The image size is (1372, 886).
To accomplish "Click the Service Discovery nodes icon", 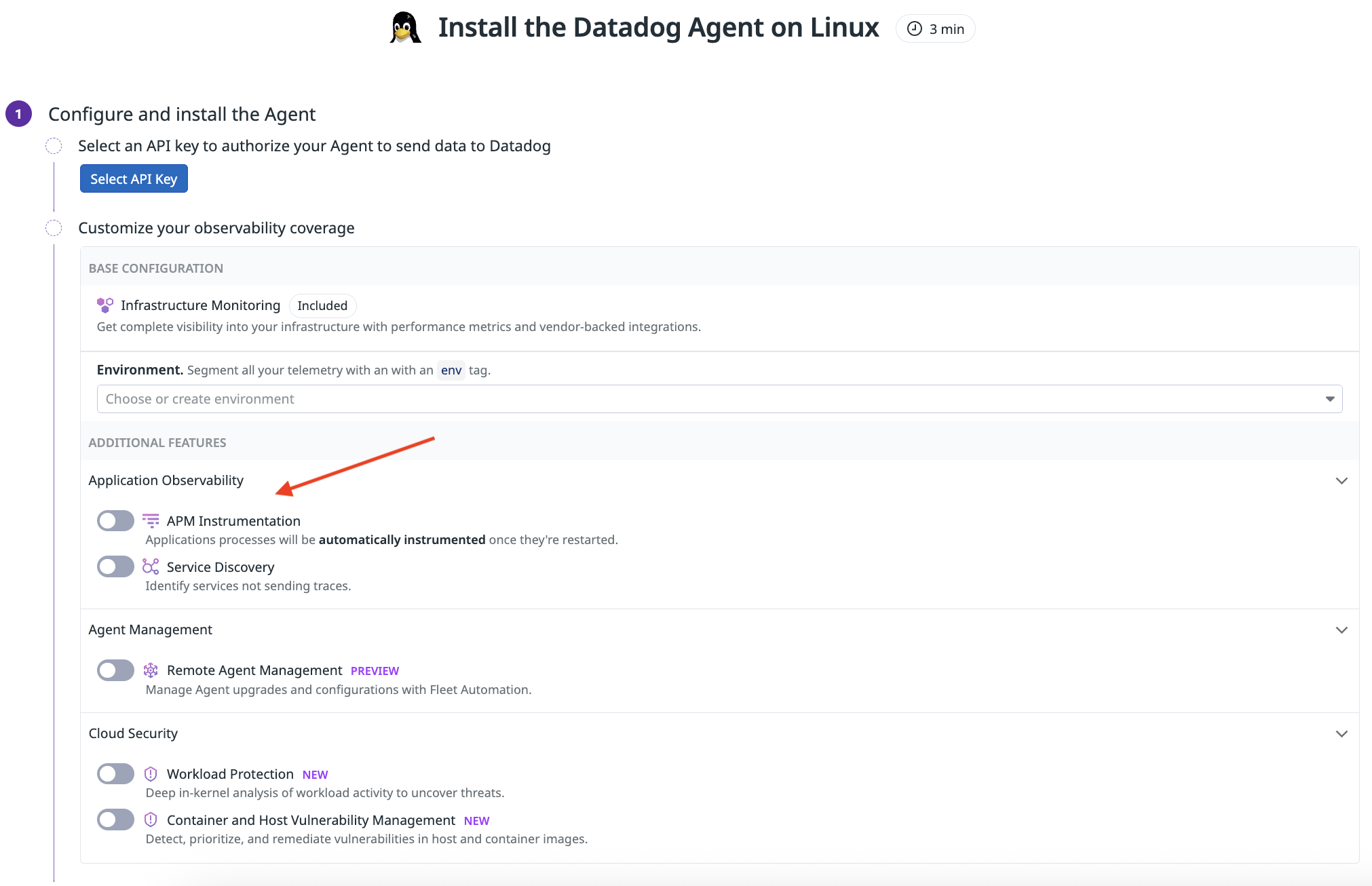I will pyautogui.click(x=151, y=566).
